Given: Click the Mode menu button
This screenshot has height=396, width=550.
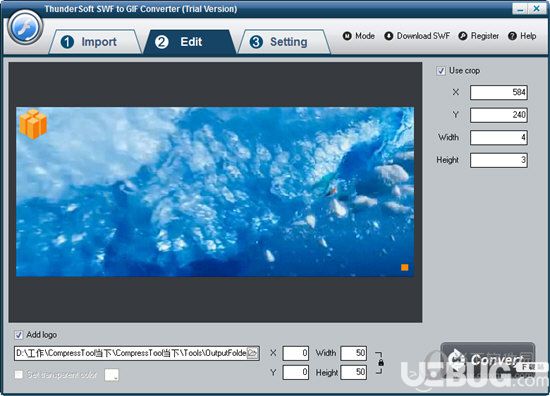Looking at the screenshot, I should pyautogui.click(x=359, y=36).
